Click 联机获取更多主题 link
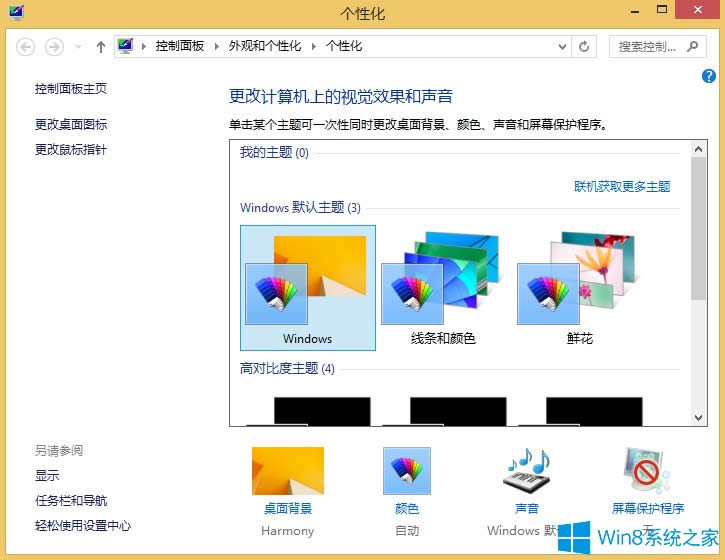The height and width of the screenshot is (560, 725). pos(622,186)
